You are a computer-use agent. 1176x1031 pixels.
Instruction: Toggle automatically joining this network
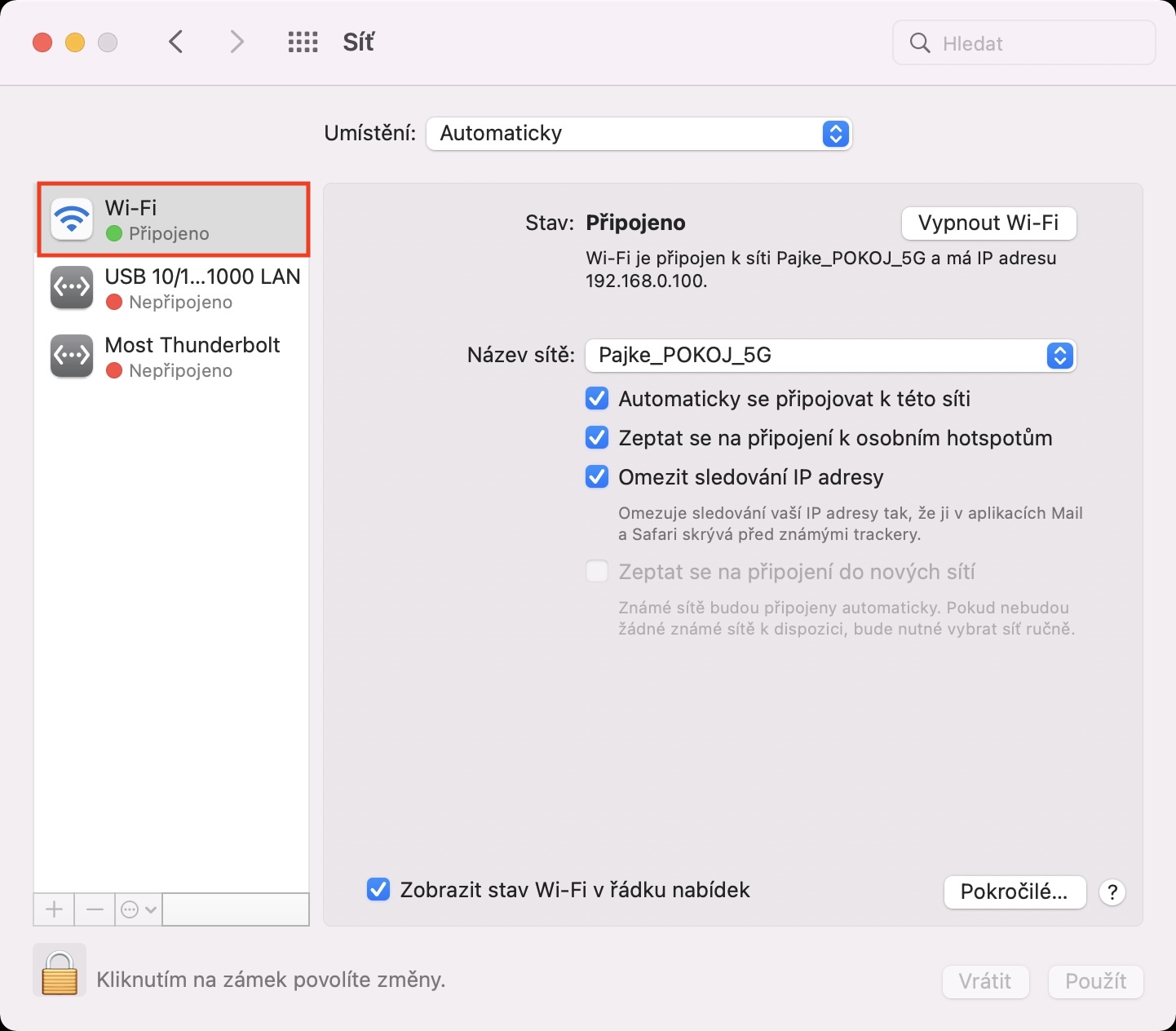597,399
